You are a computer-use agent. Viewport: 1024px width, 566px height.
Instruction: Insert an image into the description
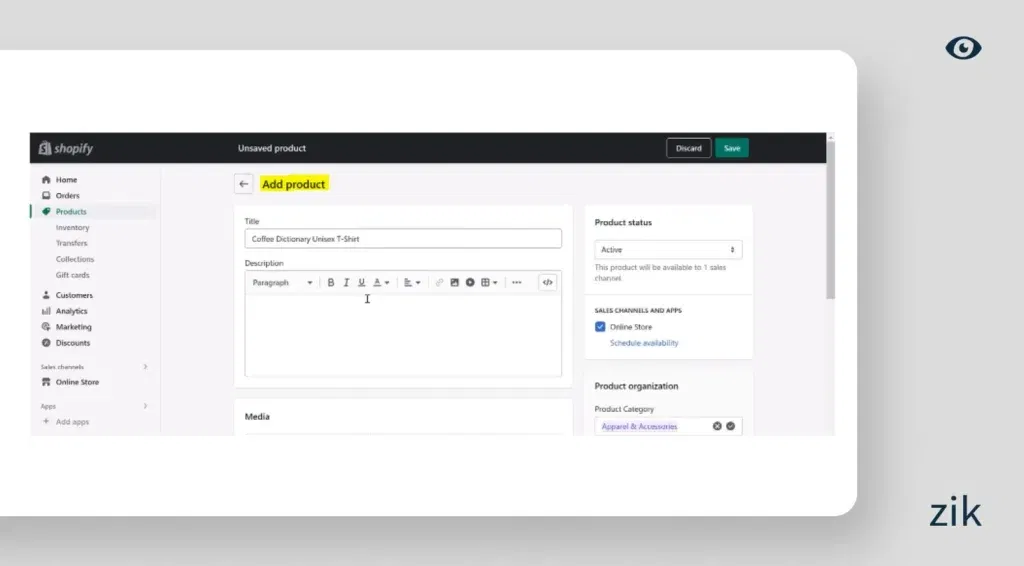[454, 283]
